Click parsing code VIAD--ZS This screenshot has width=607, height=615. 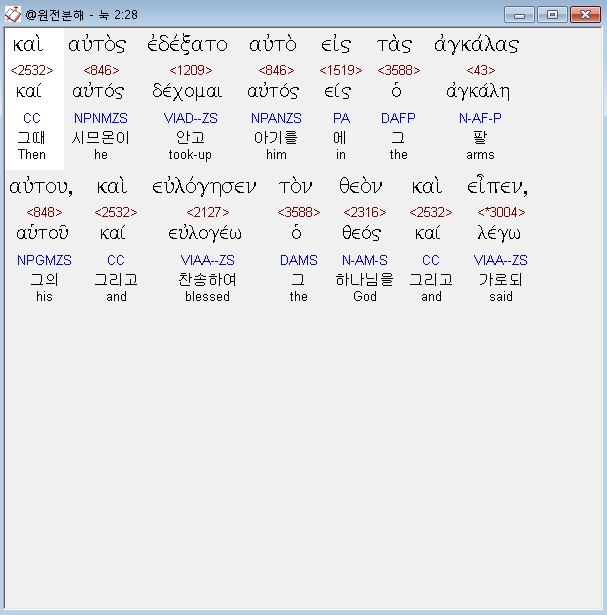coord(191,118)
